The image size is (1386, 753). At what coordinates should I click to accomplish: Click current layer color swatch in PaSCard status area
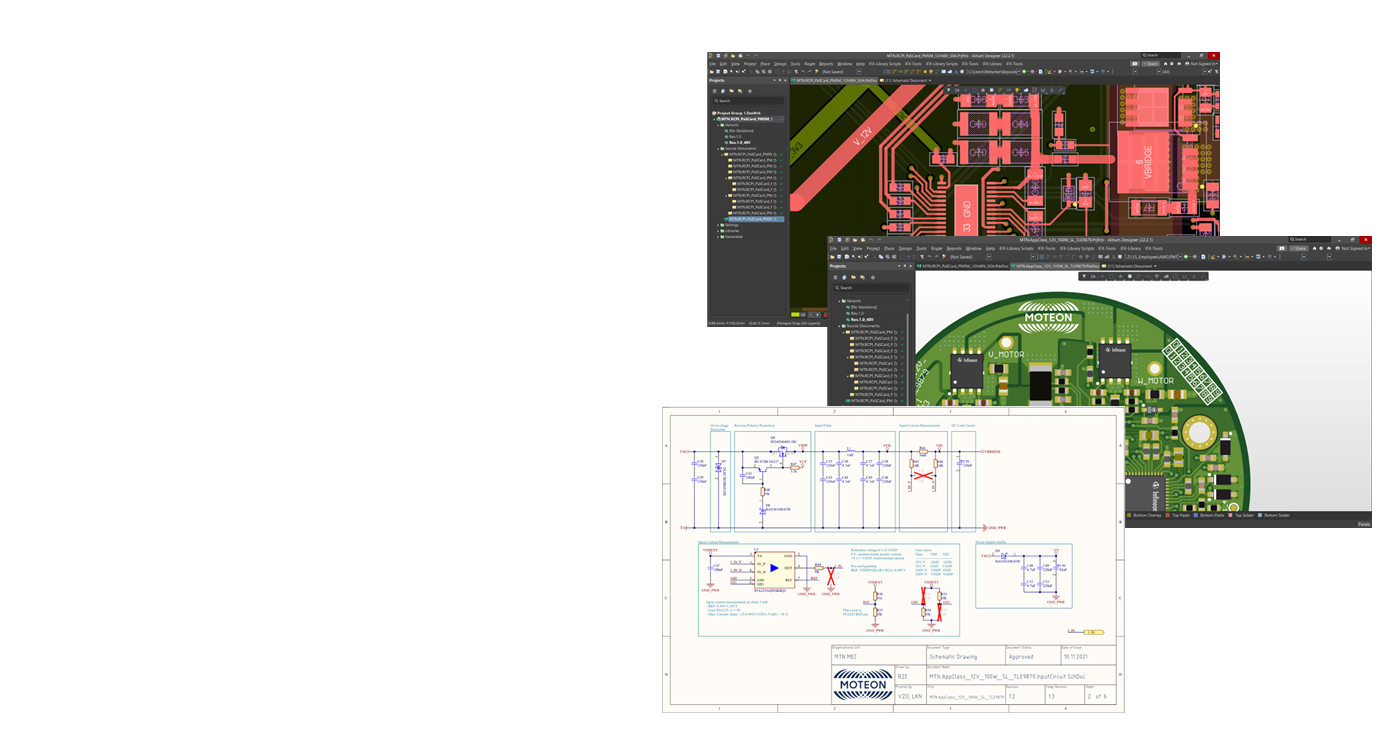(x=795, y=314)
